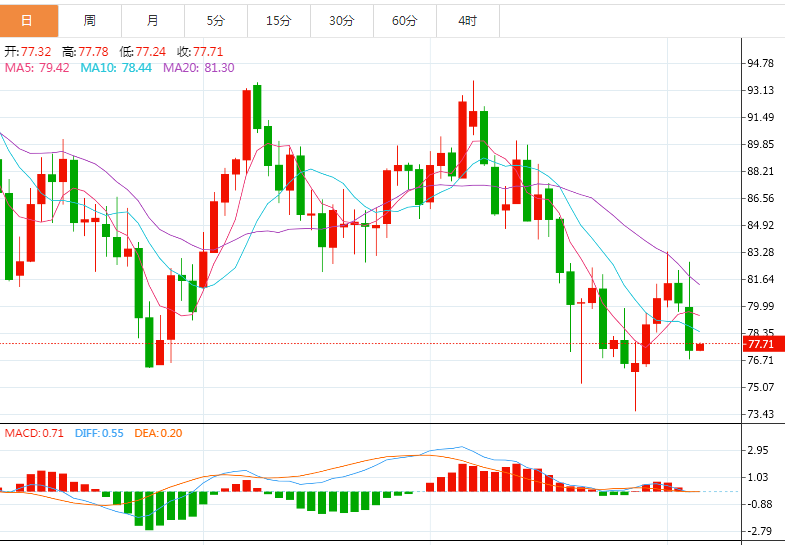Click the -2.79 MACD axis label
This screenshot has width=785, height=545.
pyautogui.click(x=759, y=531)
